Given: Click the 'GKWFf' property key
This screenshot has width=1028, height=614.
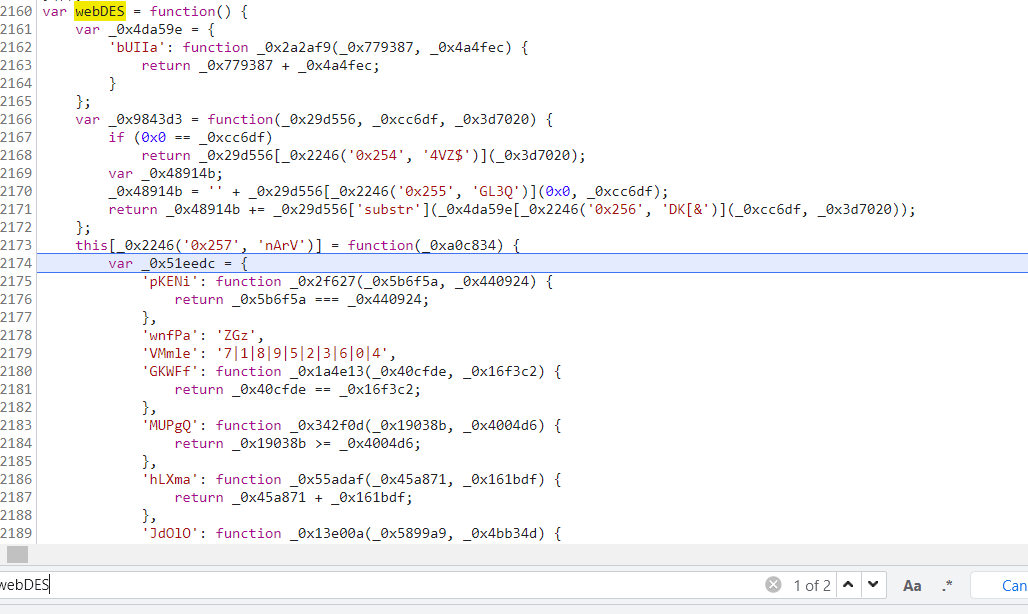Looking at the screenshot, I should click(x=170, y=372).
